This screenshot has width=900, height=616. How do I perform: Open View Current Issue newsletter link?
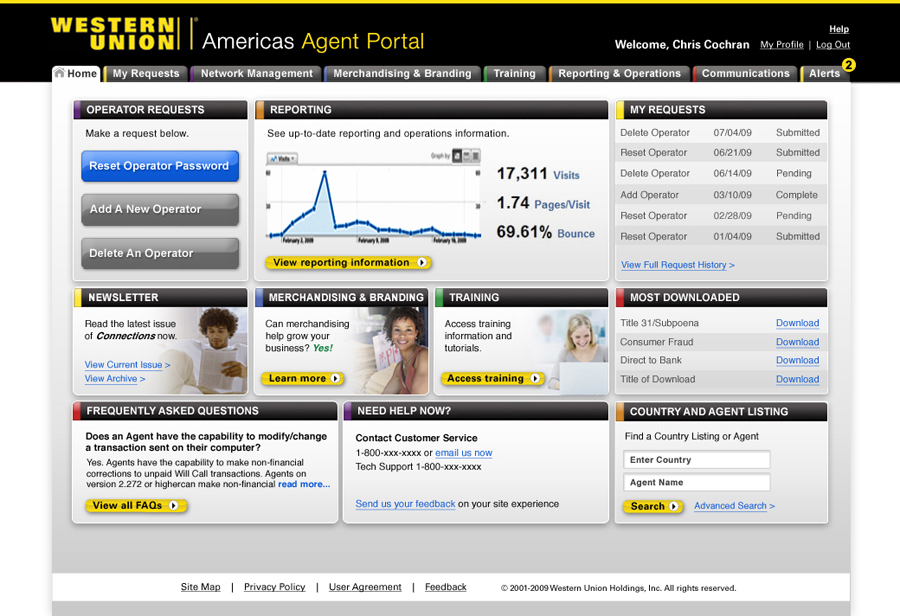tap(127, 365)
